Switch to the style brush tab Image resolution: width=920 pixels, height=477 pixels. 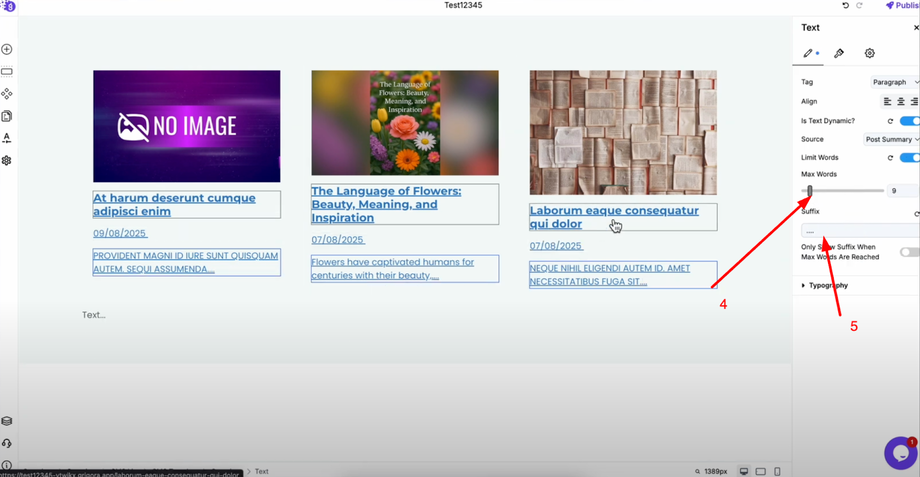(839, 53)
